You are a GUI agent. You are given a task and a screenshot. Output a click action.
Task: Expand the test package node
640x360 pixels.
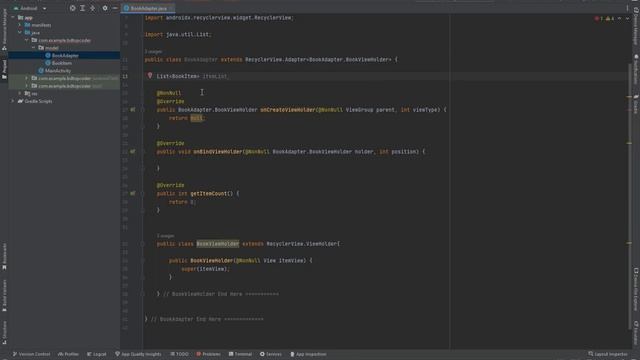pos(27,86)
